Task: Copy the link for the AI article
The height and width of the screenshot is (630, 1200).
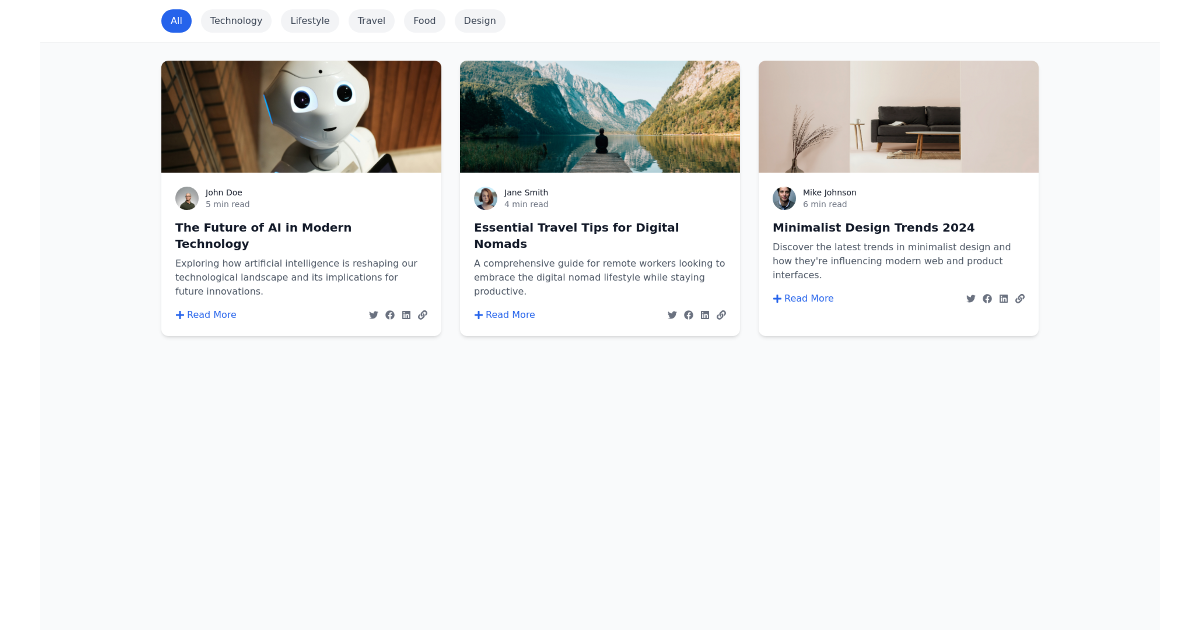Action: tap(422, 314)
